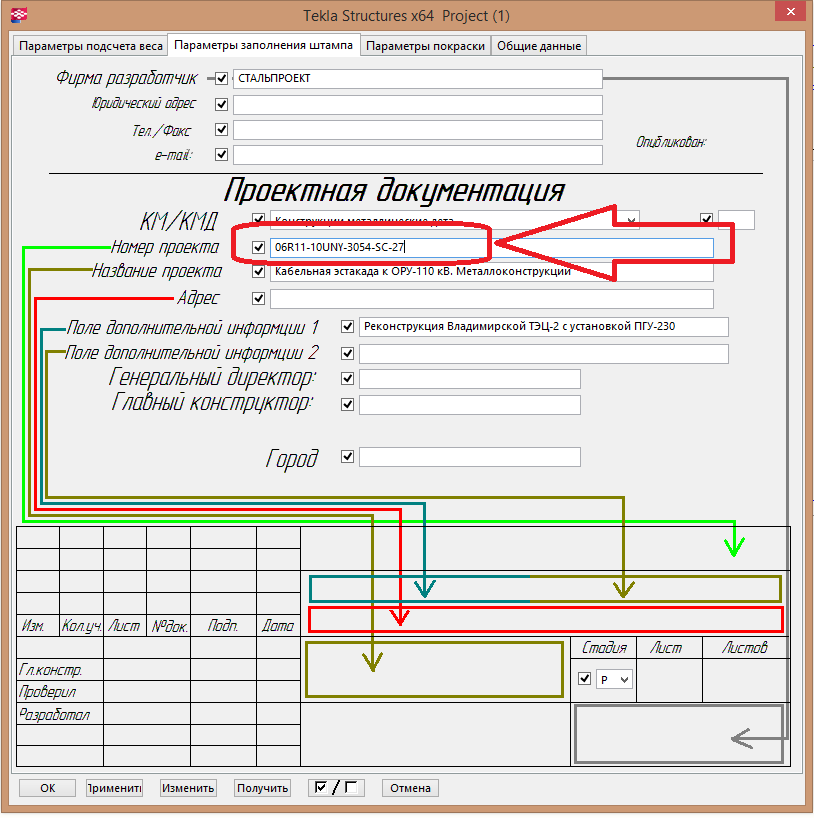Click the СТАЛЬПРОЕКТ company name field
Screen dimensions: 814x820
pos(418,78)
